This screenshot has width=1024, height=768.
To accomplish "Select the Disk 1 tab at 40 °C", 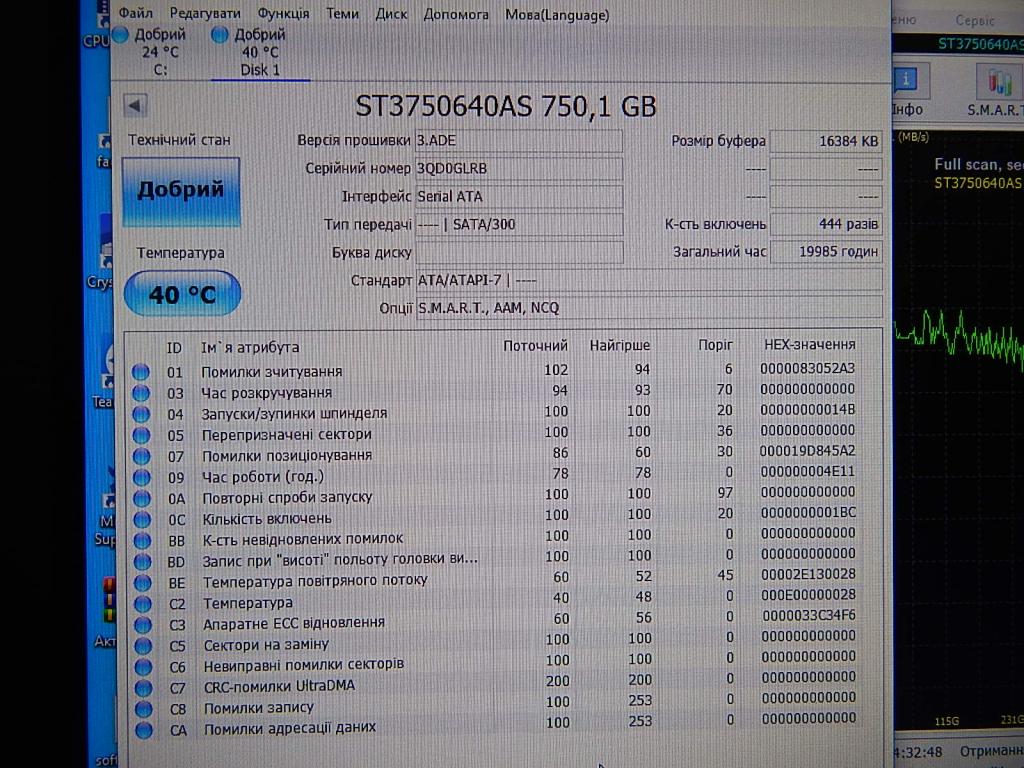I will click(260, 52).
